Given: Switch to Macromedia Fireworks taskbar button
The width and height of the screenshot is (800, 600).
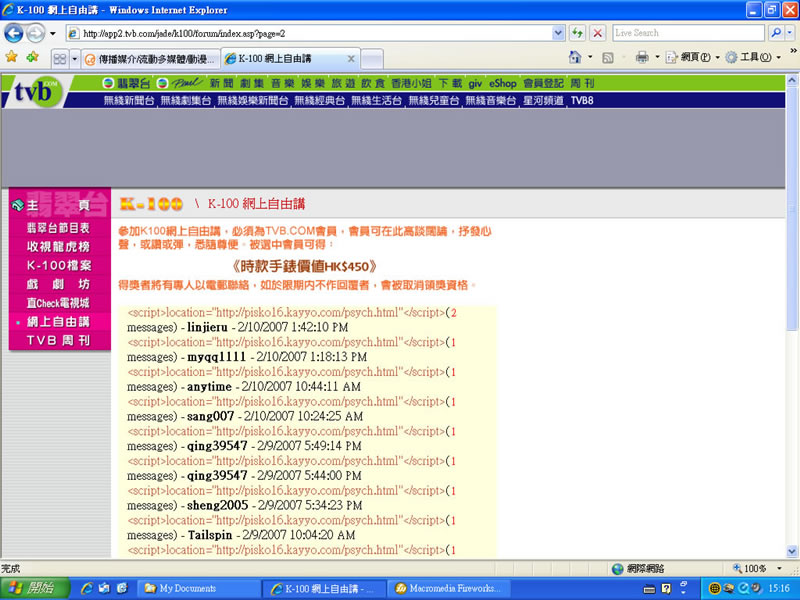Looking at the screenshot, I should (x=448, y=588).
